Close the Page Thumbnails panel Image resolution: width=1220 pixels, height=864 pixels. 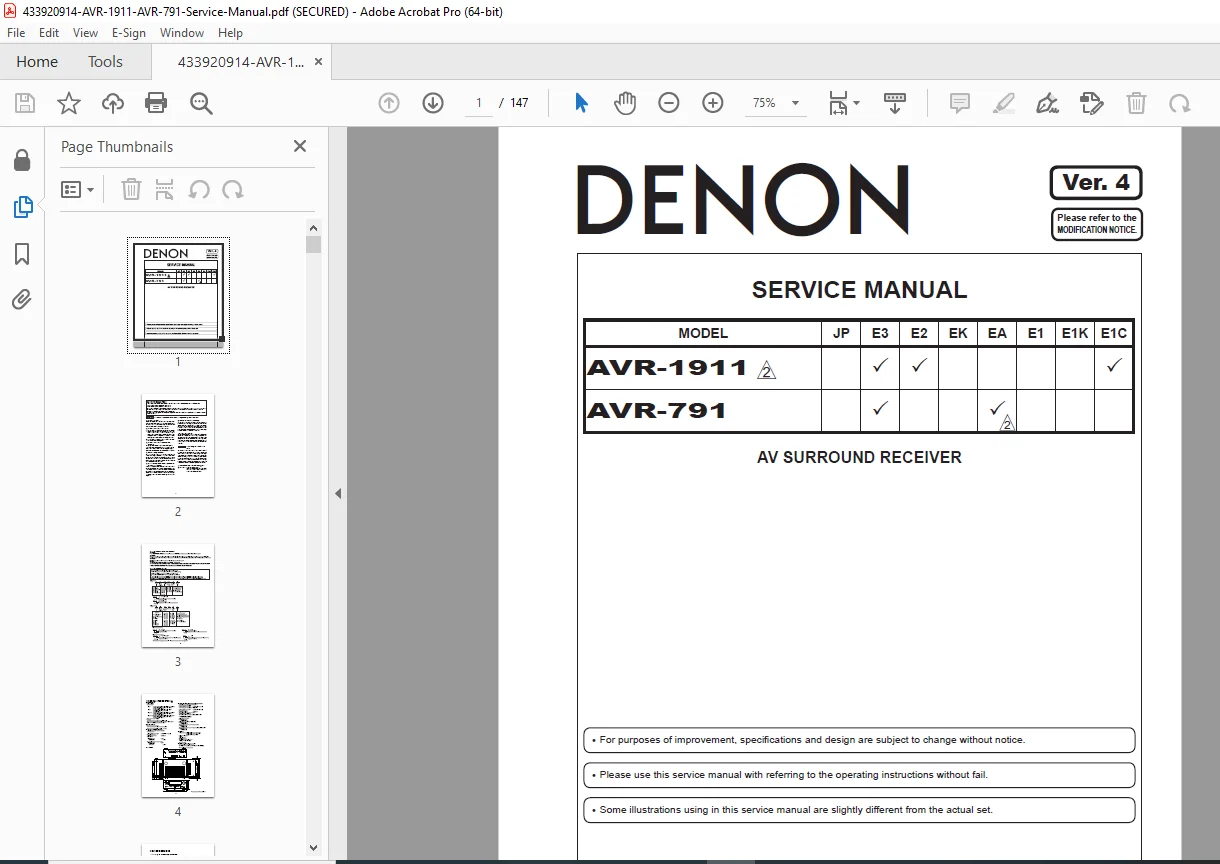coord(299,146)
